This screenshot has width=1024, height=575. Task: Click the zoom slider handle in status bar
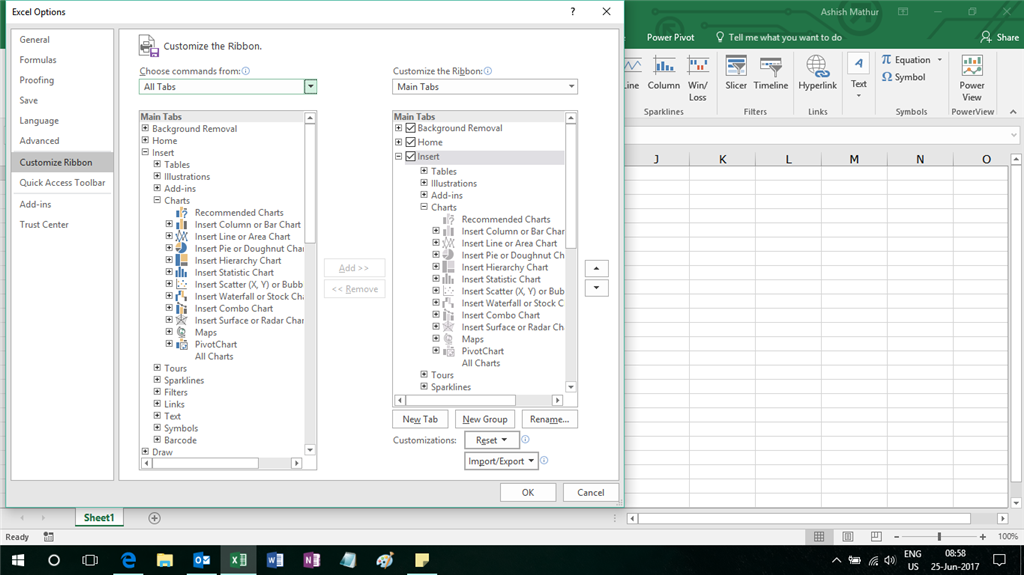tap(939, 536)
